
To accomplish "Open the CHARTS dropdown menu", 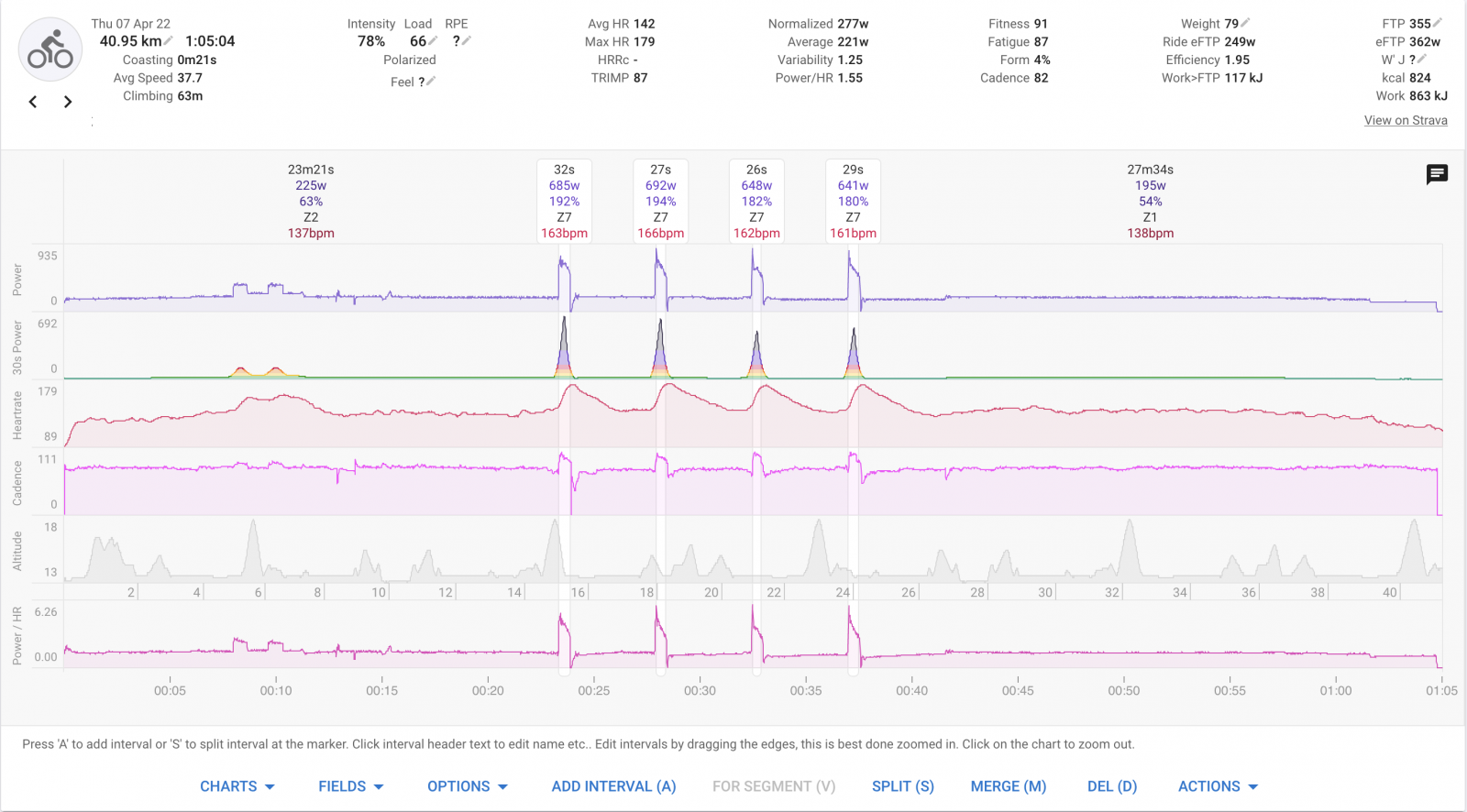I will point(237,786).
